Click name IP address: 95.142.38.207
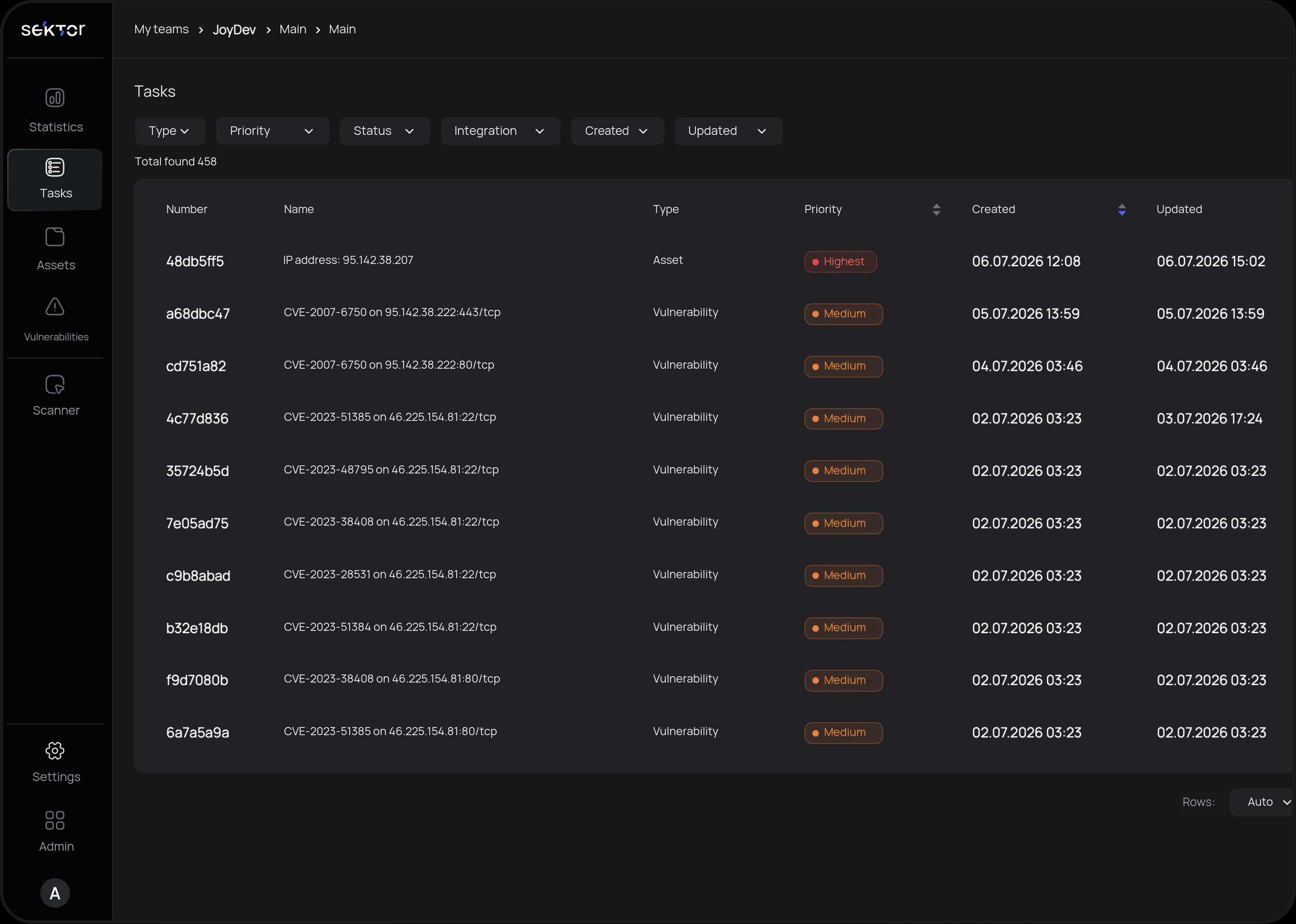The height and width of the screenshot is (924, 1296). (348, 260)
